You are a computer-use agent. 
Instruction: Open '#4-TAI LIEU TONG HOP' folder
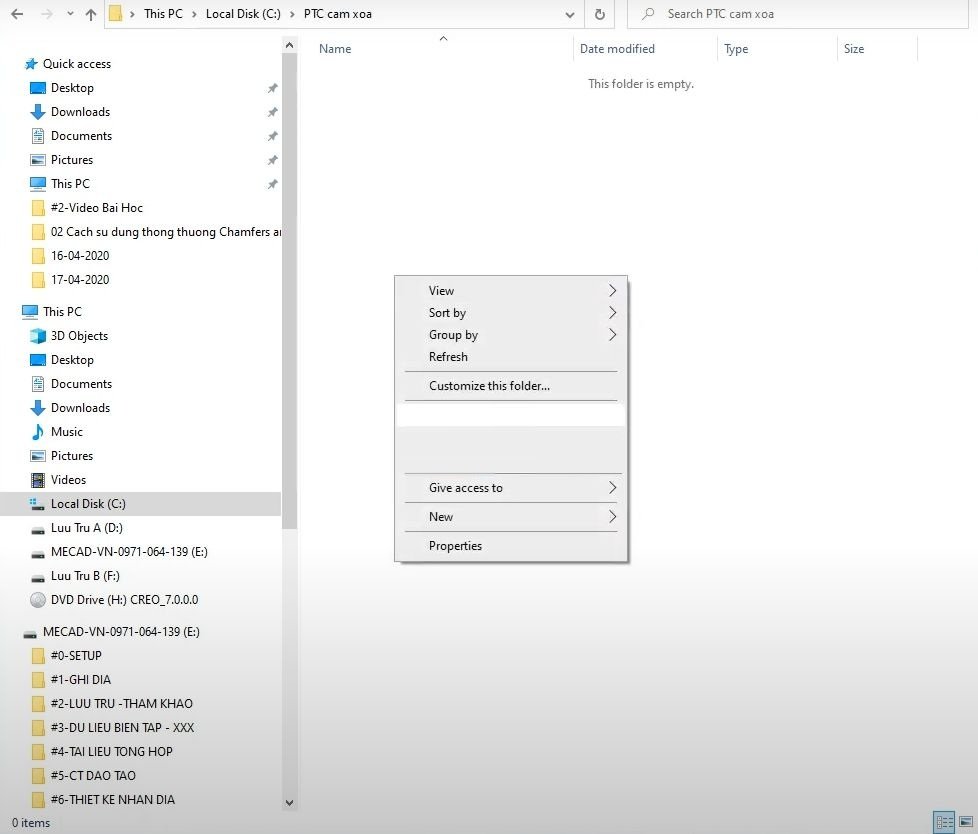[112, 752]
